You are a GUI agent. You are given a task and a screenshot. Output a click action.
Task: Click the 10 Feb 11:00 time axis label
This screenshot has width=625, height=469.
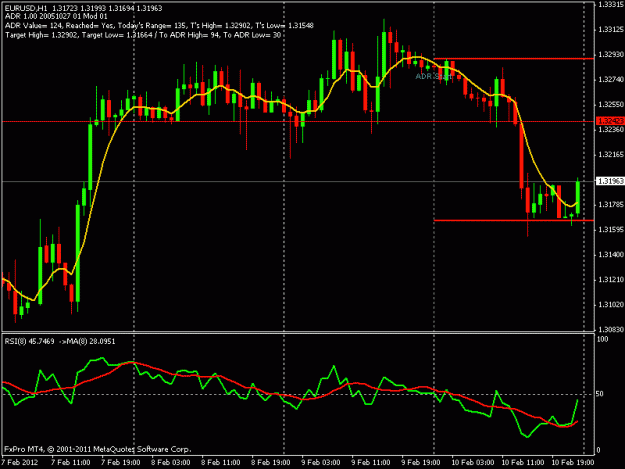click(523, 462)
